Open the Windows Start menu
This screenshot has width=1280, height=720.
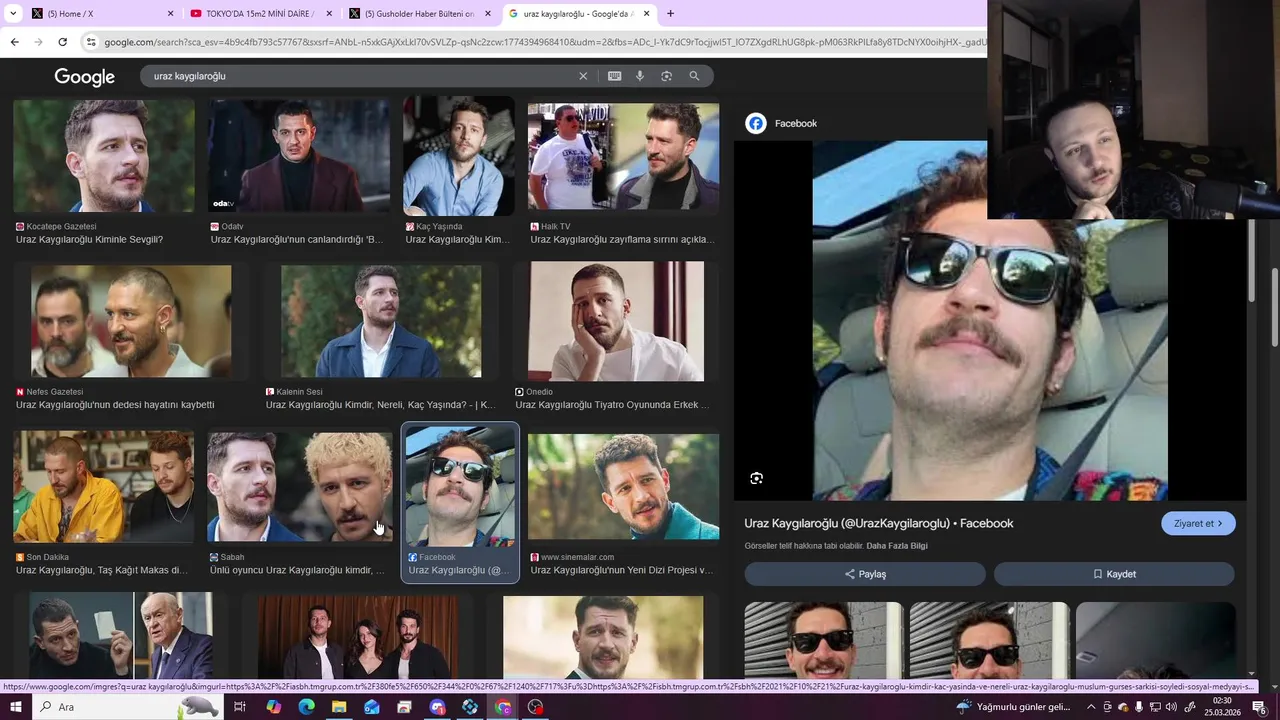(x=15, y=707)
